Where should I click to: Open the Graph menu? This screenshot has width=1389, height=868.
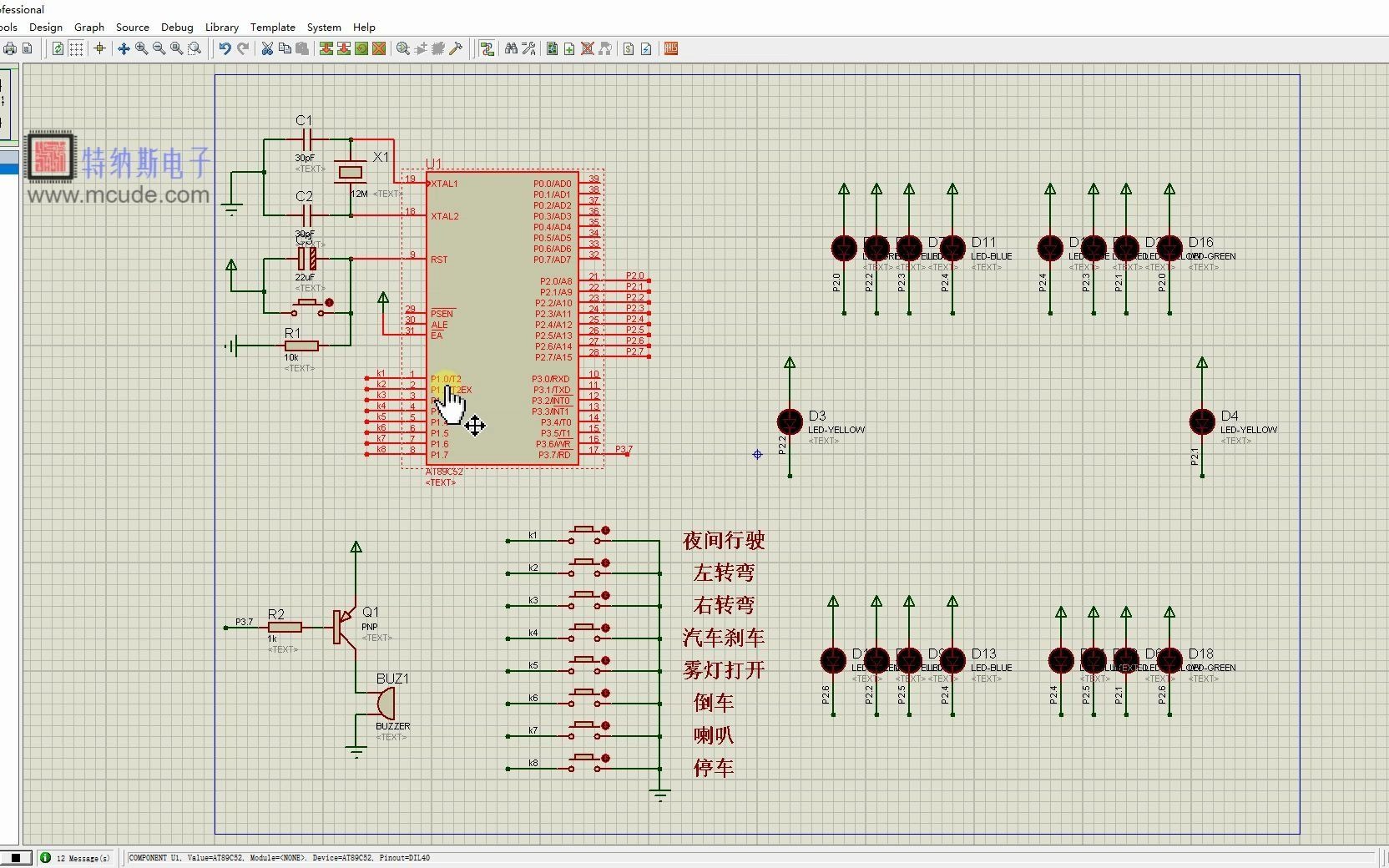89,27
